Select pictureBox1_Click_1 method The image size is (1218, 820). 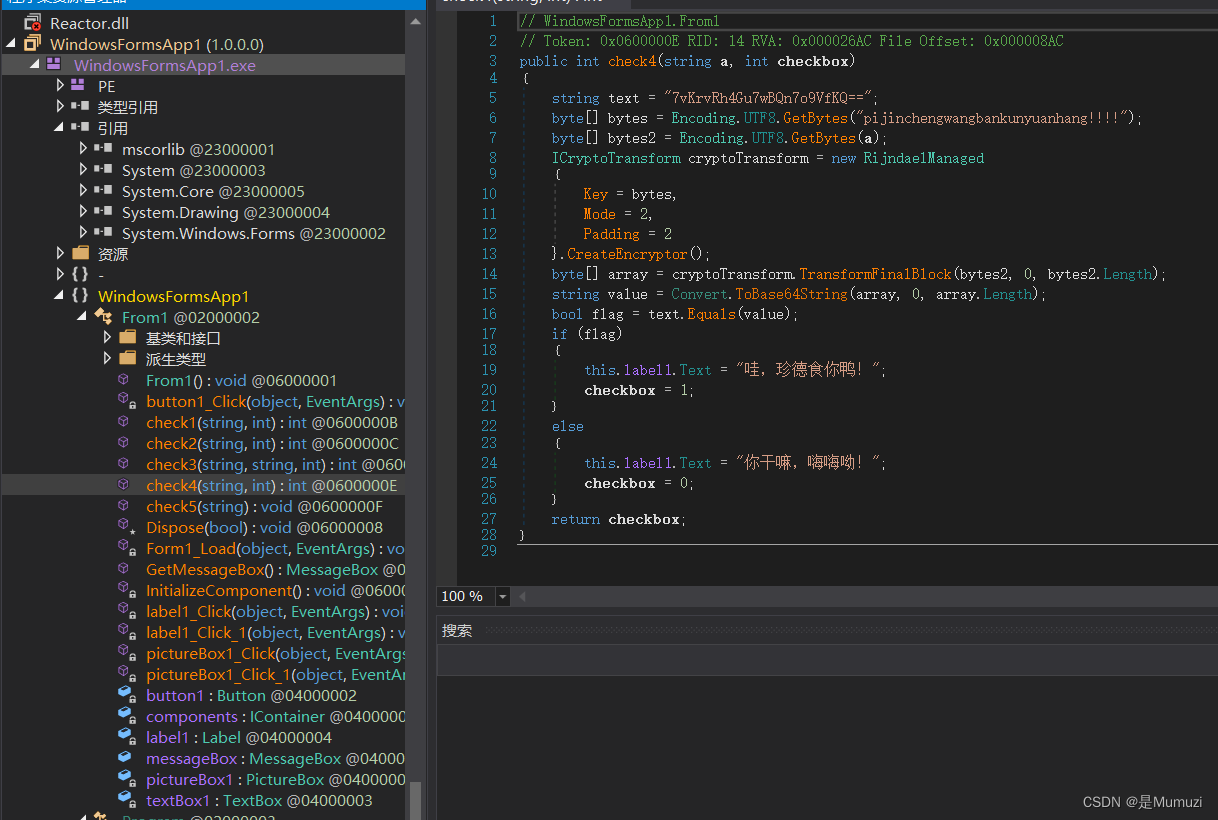tap(275, 674)
